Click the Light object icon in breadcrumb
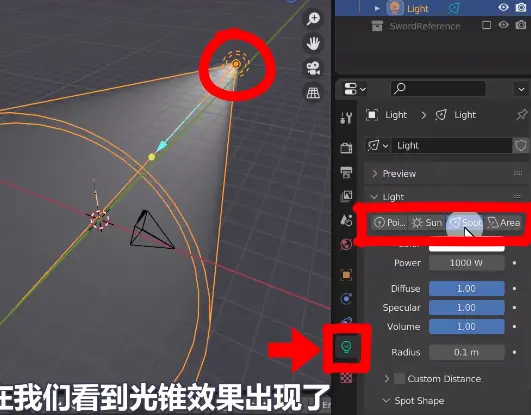531x415 pixels. (371, 115)
